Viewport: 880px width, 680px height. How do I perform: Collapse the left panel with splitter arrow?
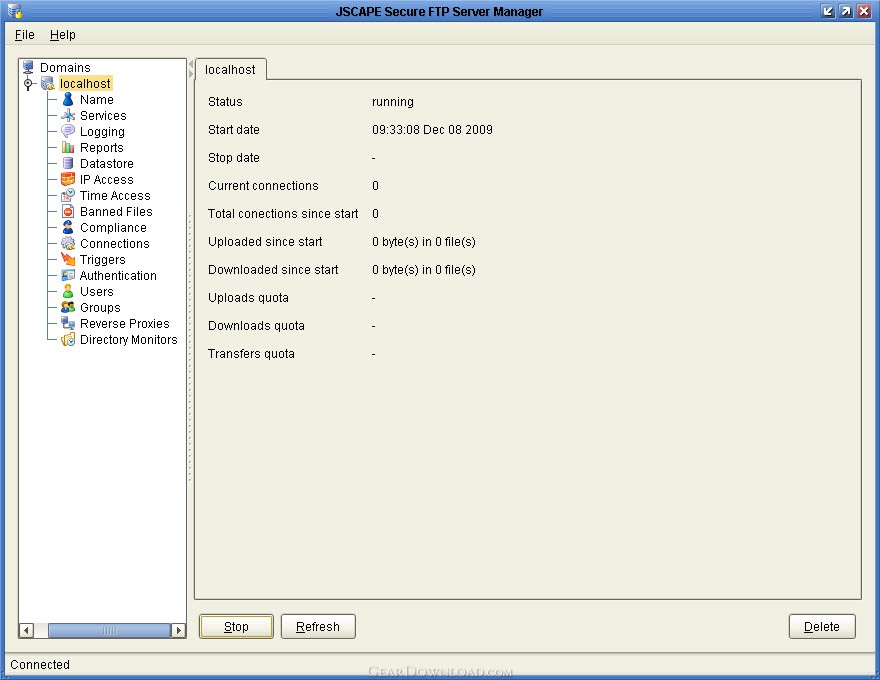click(x=191, y=65)
